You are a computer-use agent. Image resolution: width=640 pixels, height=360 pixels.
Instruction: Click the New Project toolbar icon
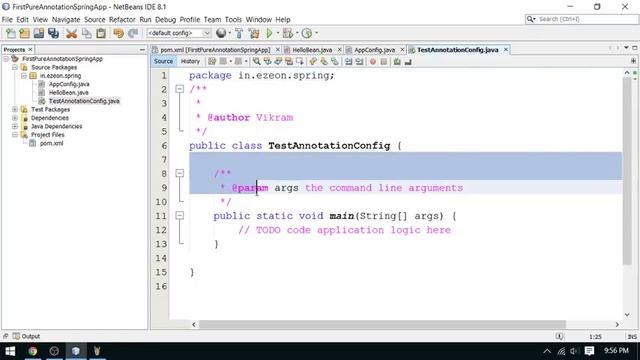pos(24,33)
